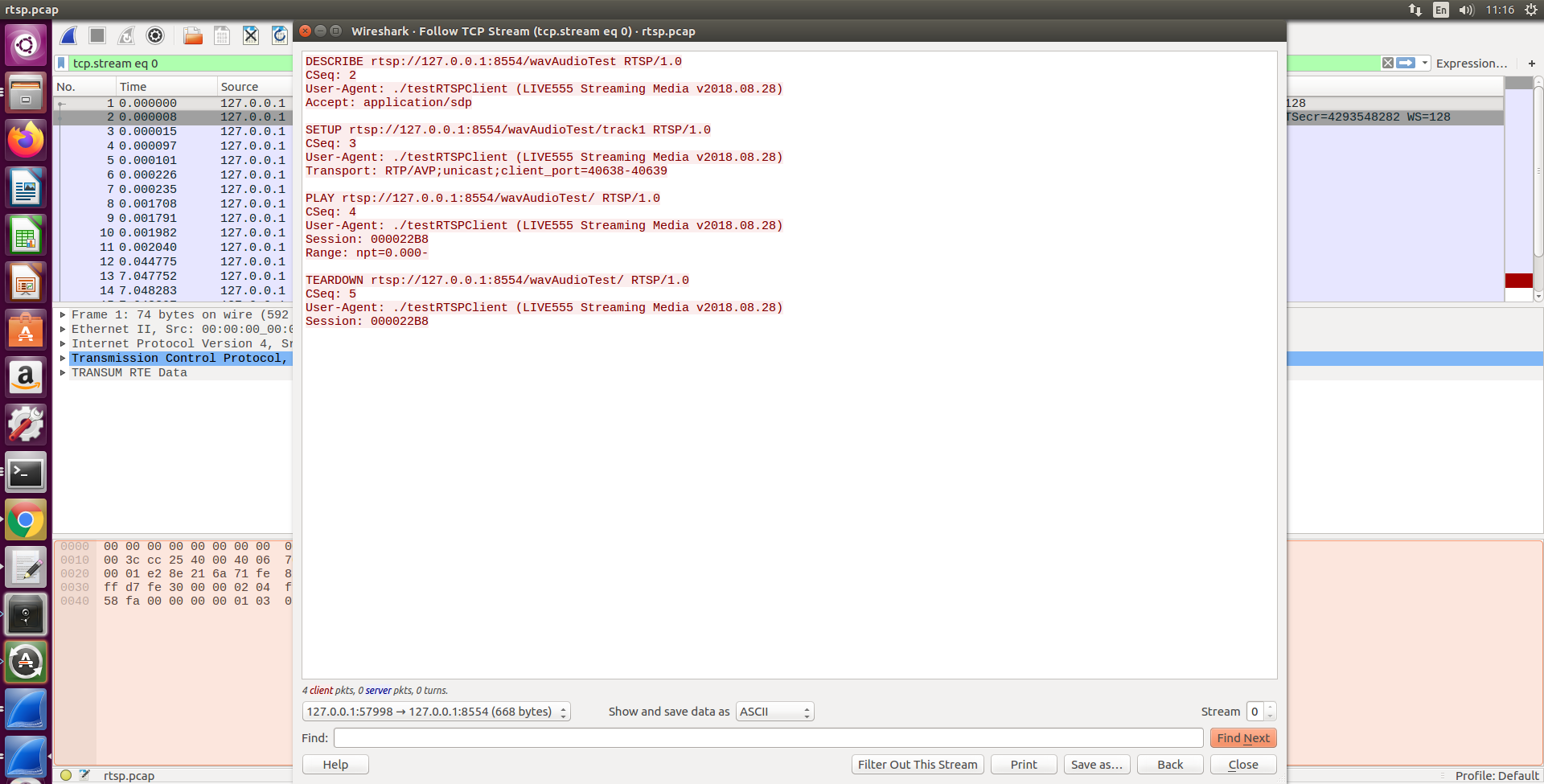Open the display filter history dropdown arrow
The height and width of the screenshot is (784, 1544).
coord(1425,63)
